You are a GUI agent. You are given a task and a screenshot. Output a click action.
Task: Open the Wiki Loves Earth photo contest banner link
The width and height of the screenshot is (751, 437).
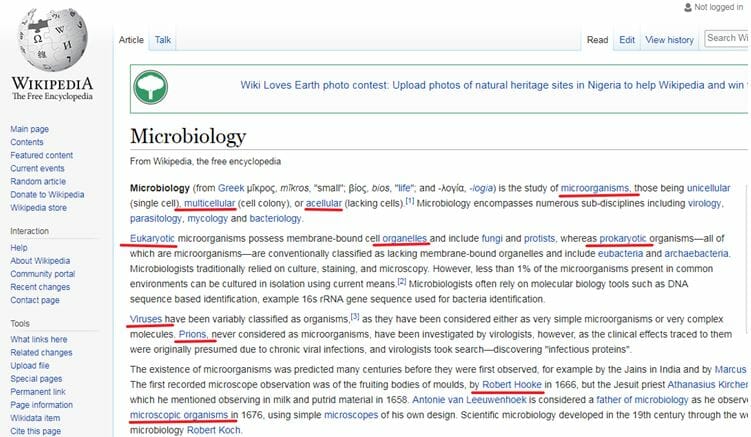(x=492, y=85)
